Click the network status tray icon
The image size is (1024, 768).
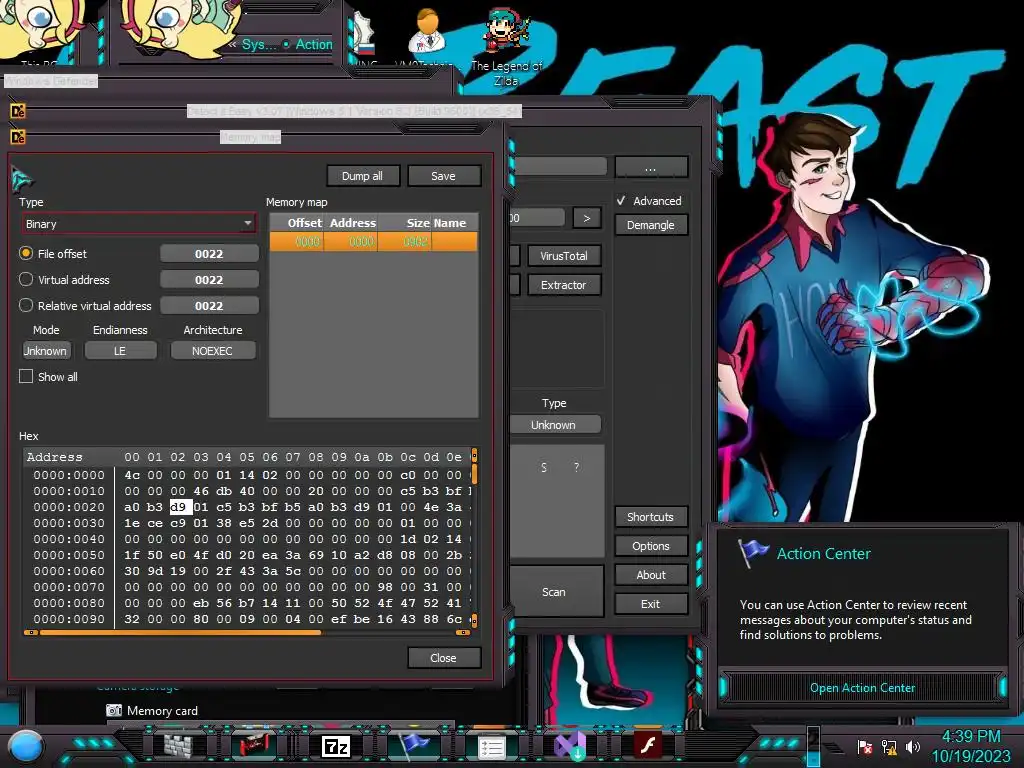[889, 747]
